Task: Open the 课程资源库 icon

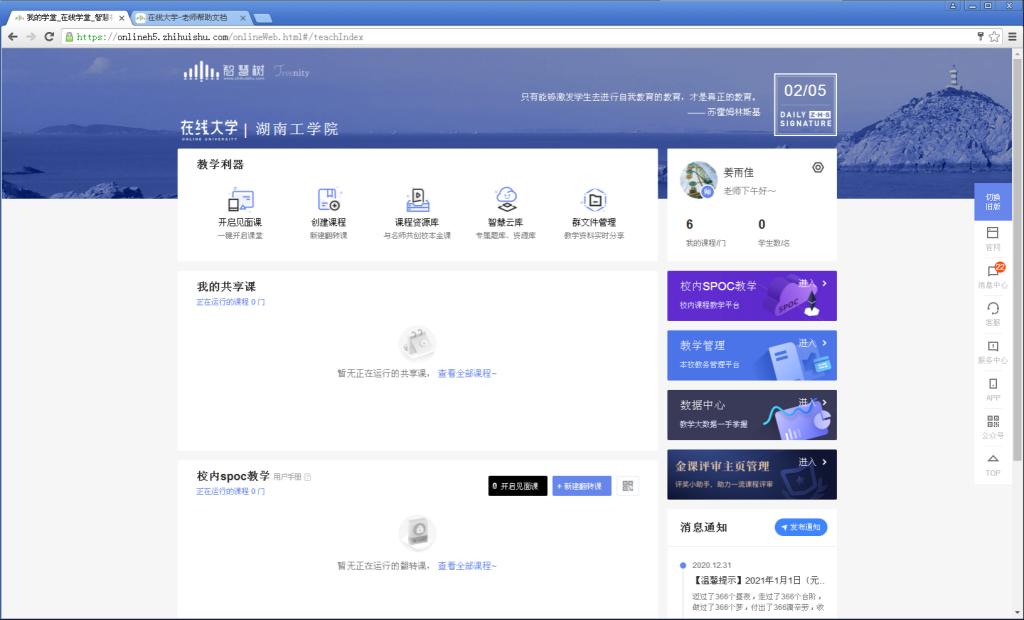Action: click(x=417, y=200)
